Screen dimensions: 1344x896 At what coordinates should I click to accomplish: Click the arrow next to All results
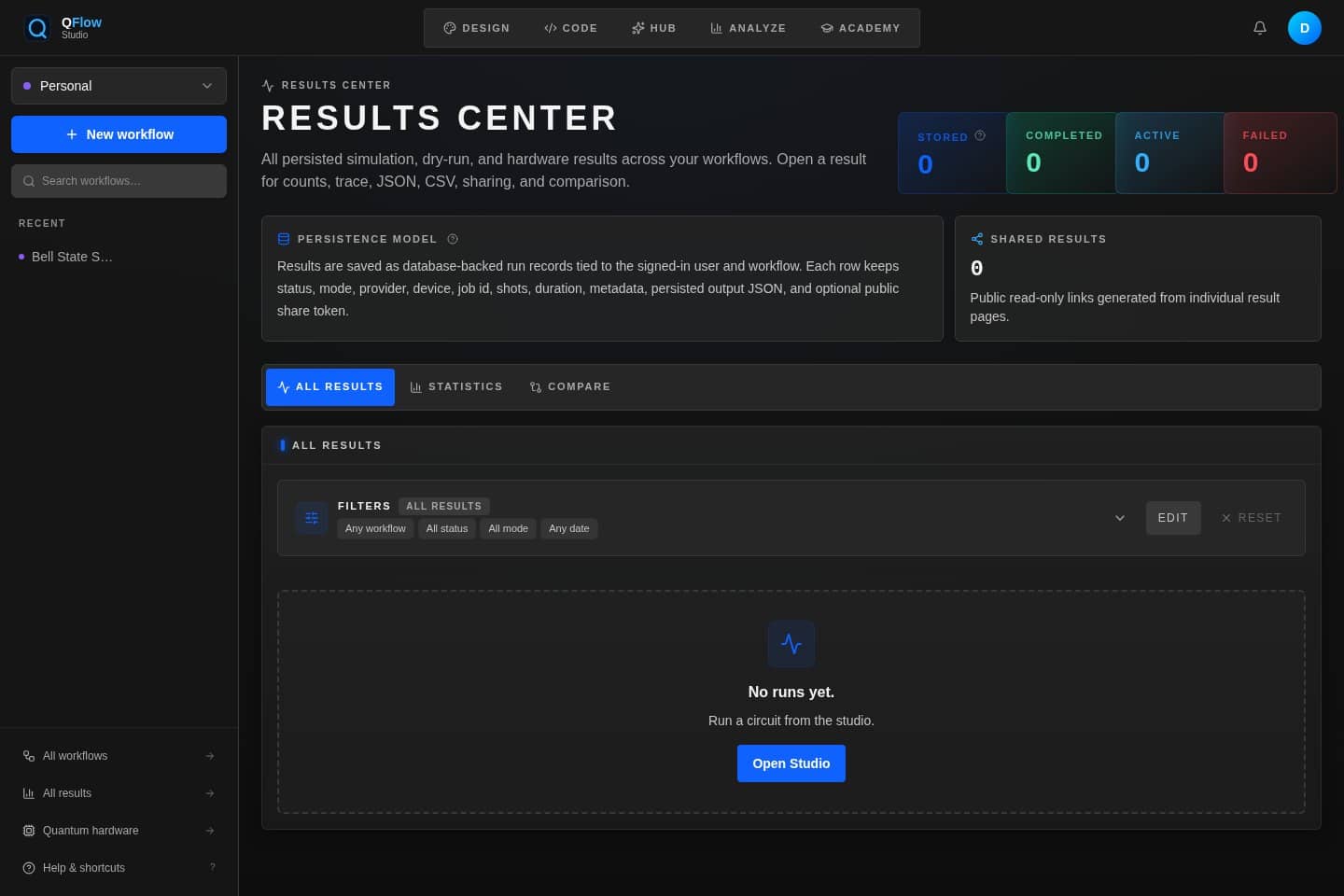(x=210, y=793)
